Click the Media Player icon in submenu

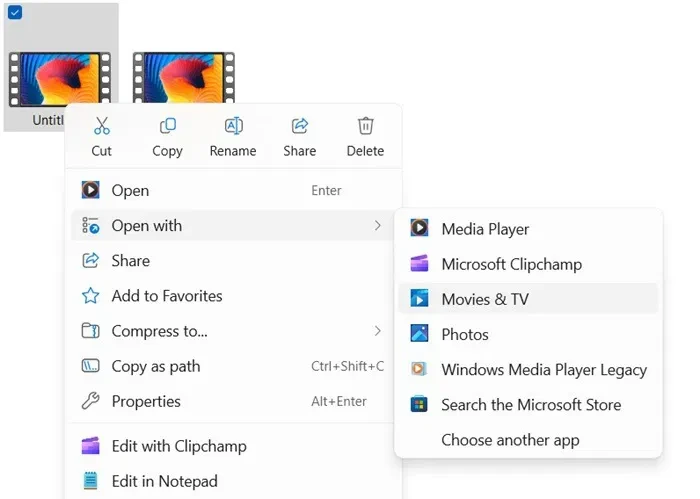(x=419, y=228)
